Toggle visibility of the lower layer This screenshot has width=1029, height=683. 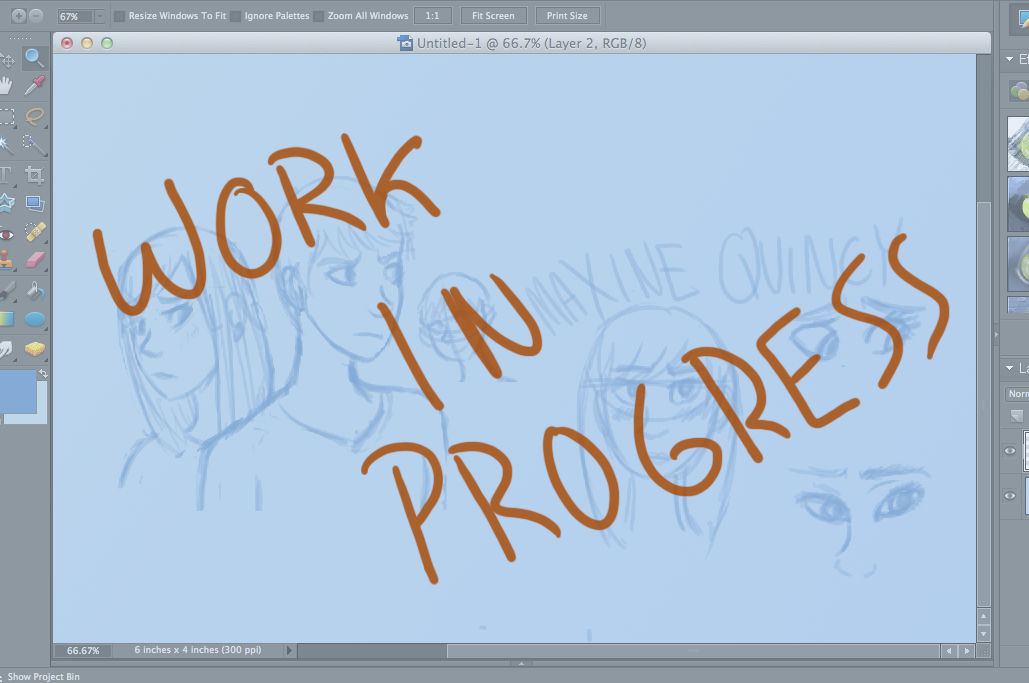[x=1010, y=495]
